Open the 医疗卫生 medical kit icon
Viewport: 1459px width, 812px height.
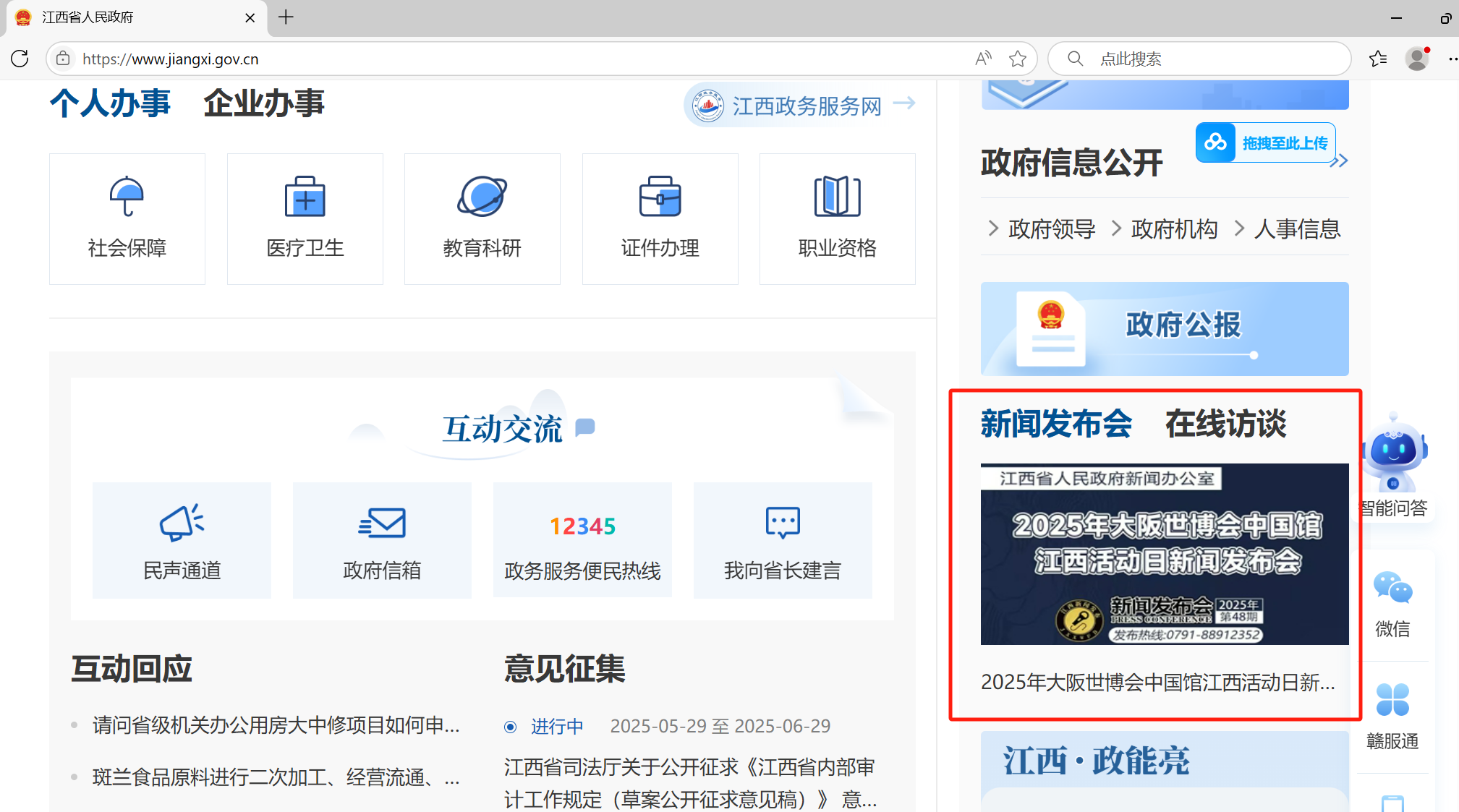coord(305,197)
